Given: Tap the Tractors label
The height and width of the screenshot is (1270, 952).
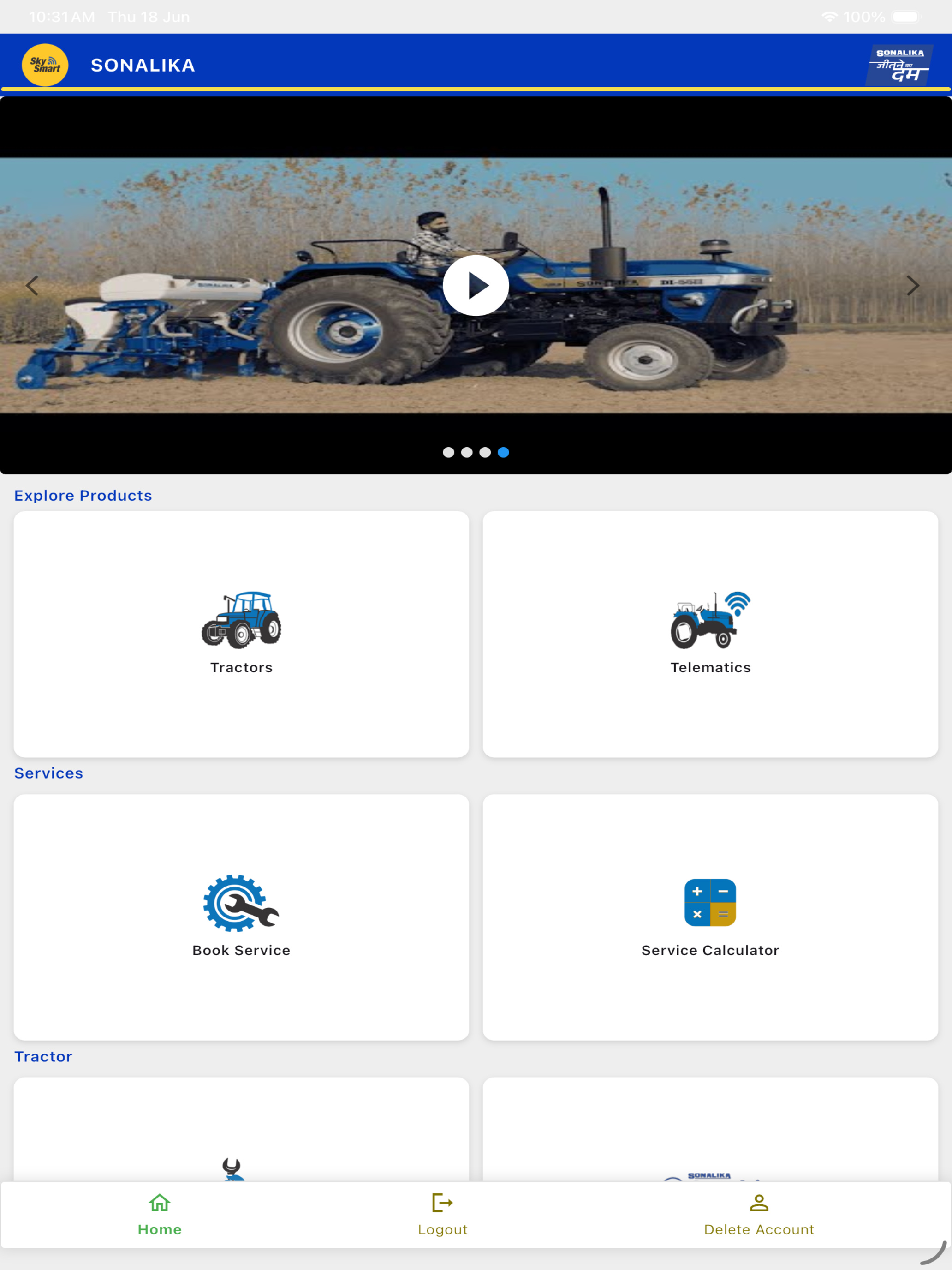Looking at the screenshot, I should 241,668.
